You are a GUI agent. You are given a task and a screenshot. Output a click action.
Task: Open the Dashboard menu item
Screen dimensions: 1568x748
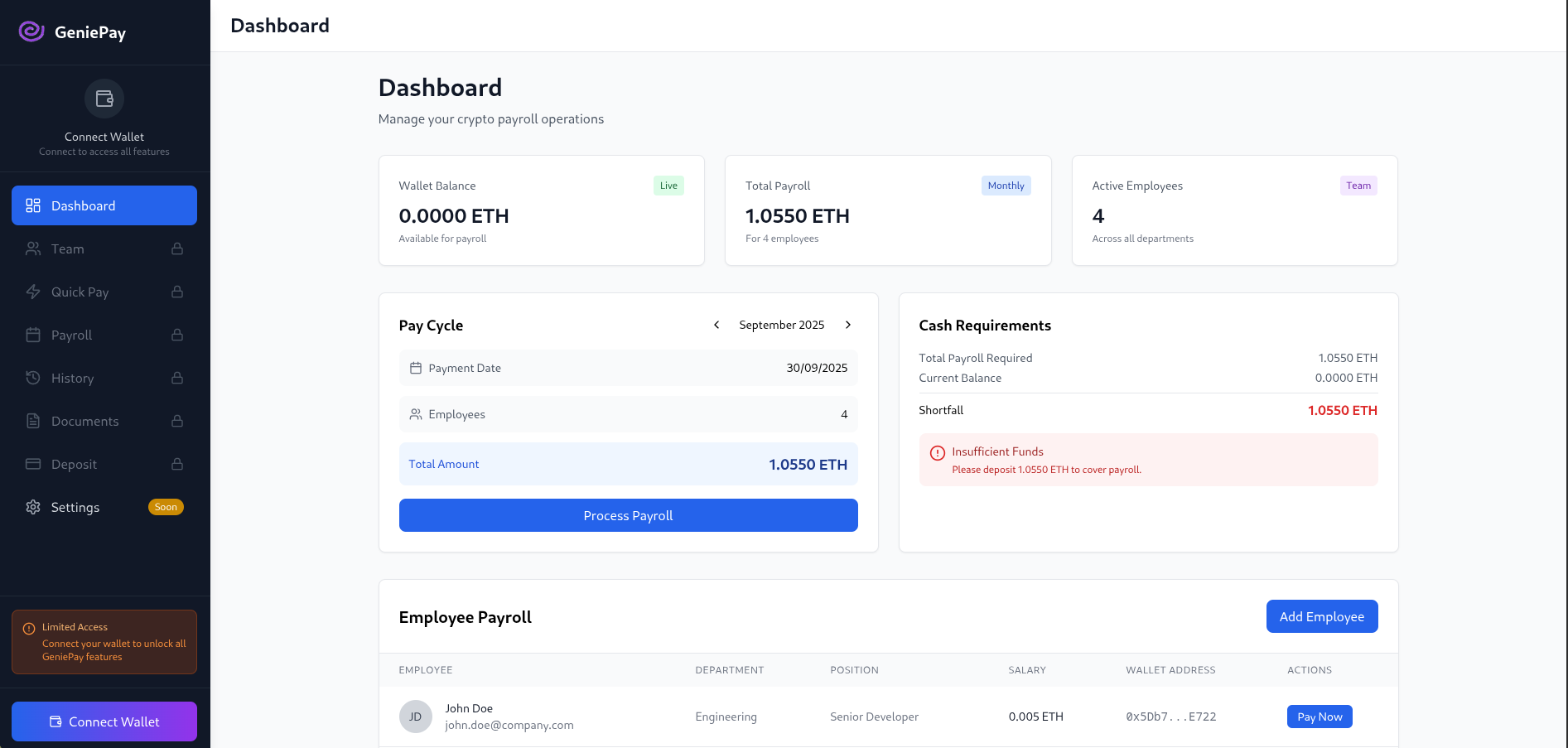(x=104, y=205)
